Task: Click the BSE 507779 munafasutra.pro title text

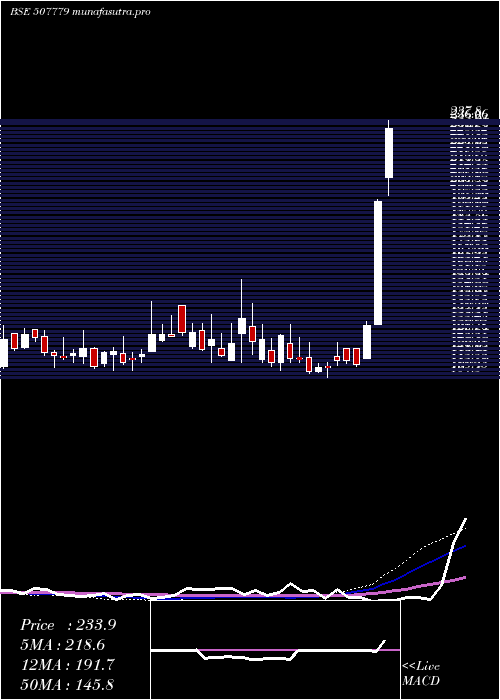Action: pos(80,12)
